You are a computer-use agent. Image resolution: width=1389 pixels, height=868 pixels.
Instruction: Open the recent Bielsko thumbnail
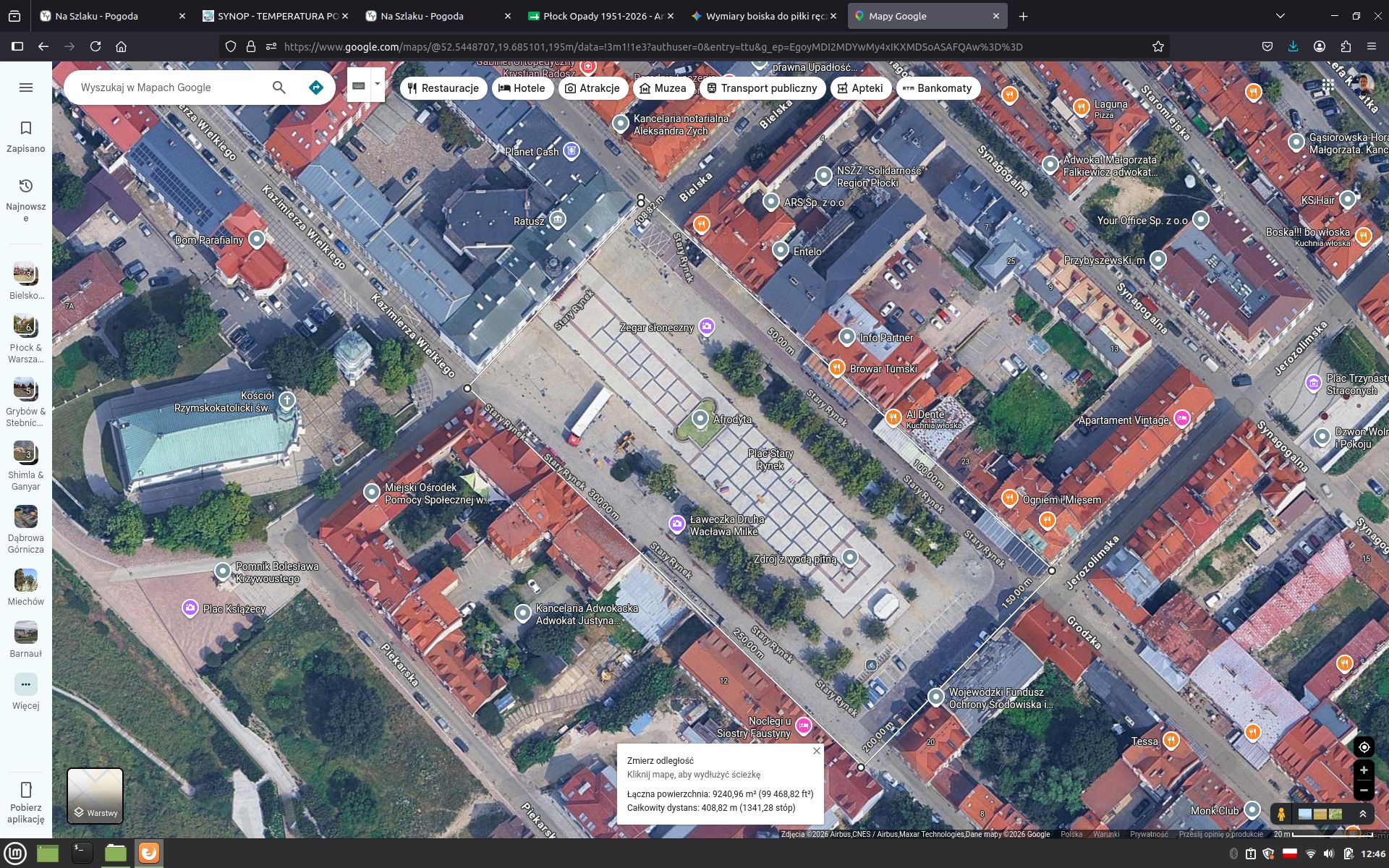26,273
